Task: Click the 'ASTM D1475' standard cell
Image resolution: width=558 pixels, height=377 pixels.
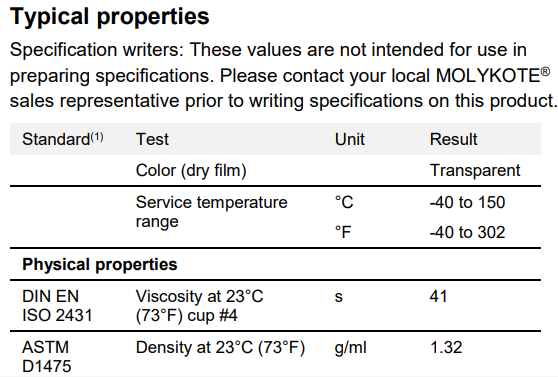Action: pos(47,357)
